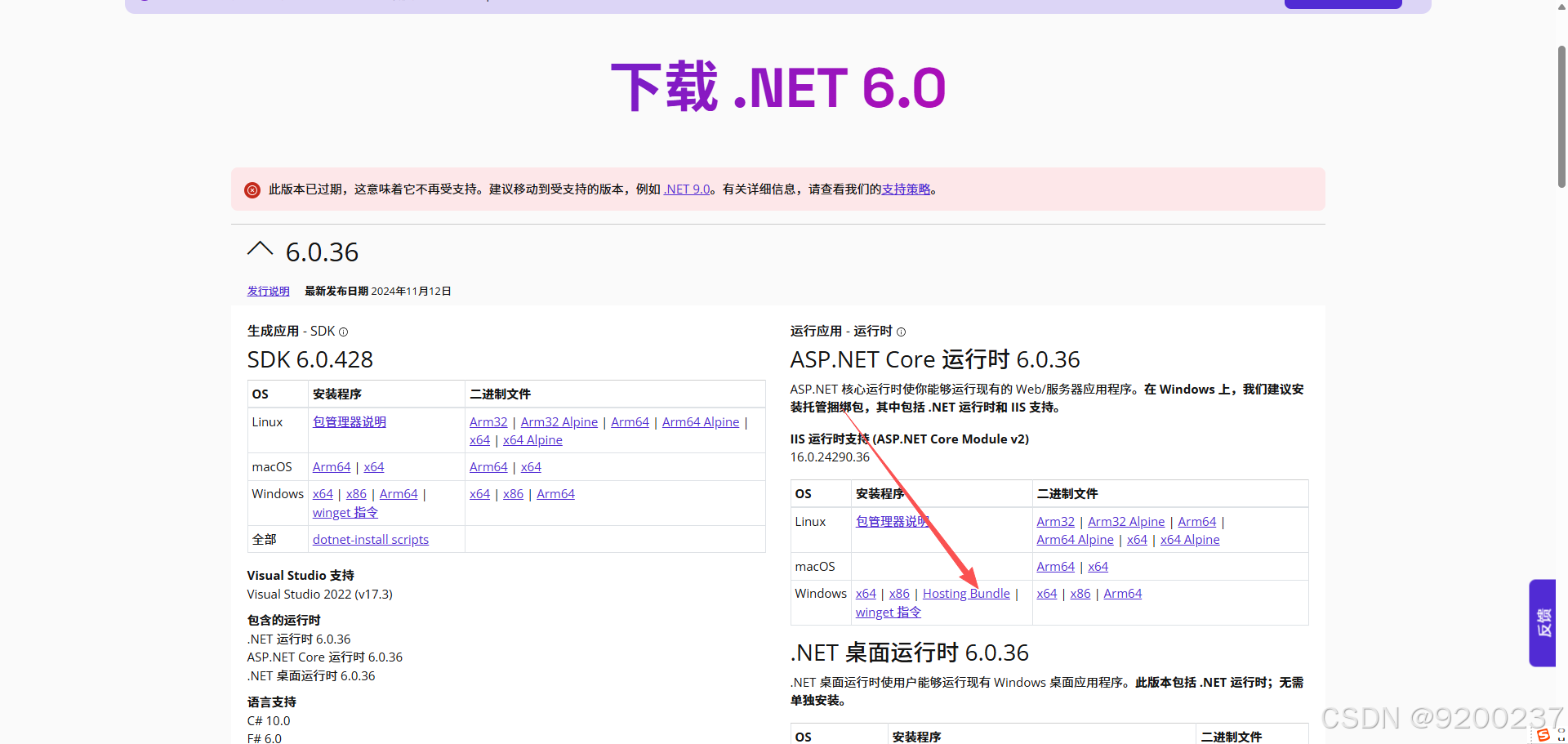Image resolution: width=1568 pixels, height=744 pixels.
Task: Download ASP.NET Core macOS Arm64 binary
Action: pyautogui.click(x=1055, y=566)
